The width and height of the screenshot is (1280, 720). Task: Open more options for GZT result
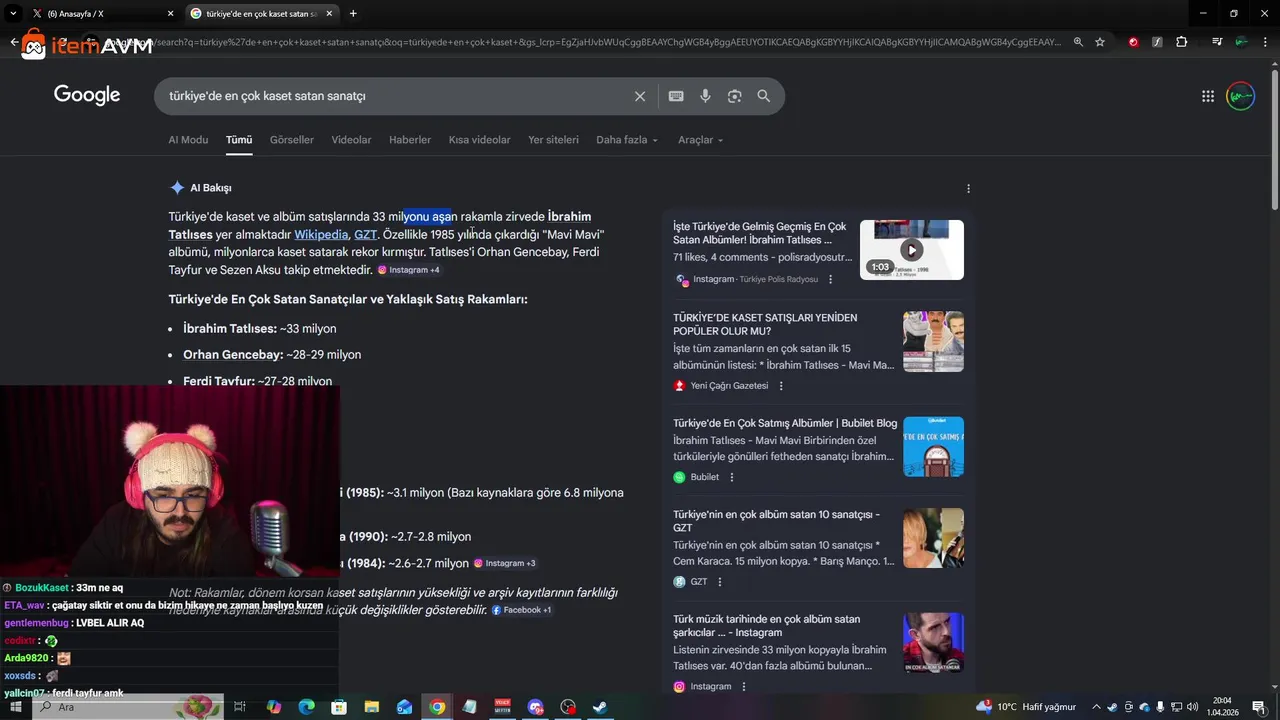pos(719,582)
